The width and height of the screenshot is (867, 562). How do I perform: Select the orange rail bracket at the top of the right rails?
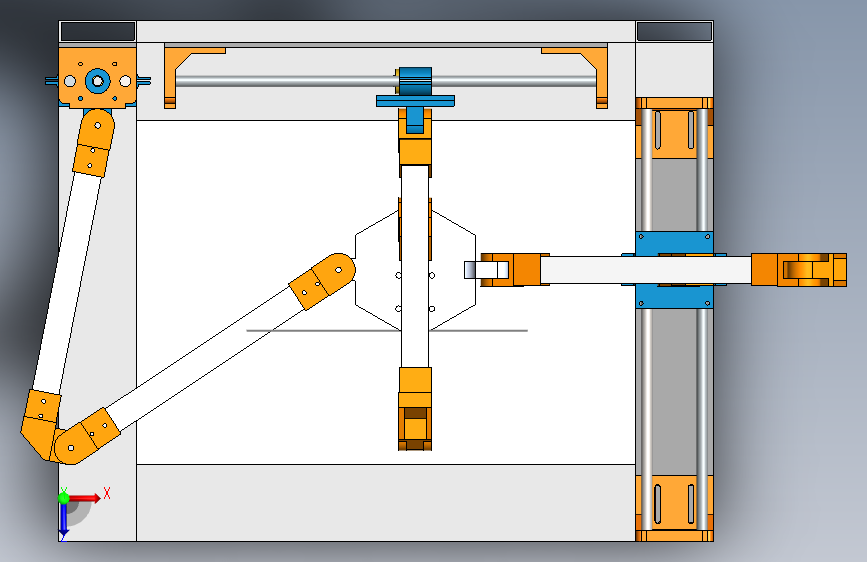tap(674, 128)
